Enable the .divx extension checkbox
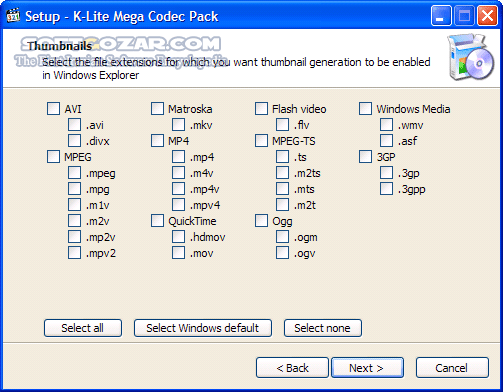The image size is (503, 392). 74,141
